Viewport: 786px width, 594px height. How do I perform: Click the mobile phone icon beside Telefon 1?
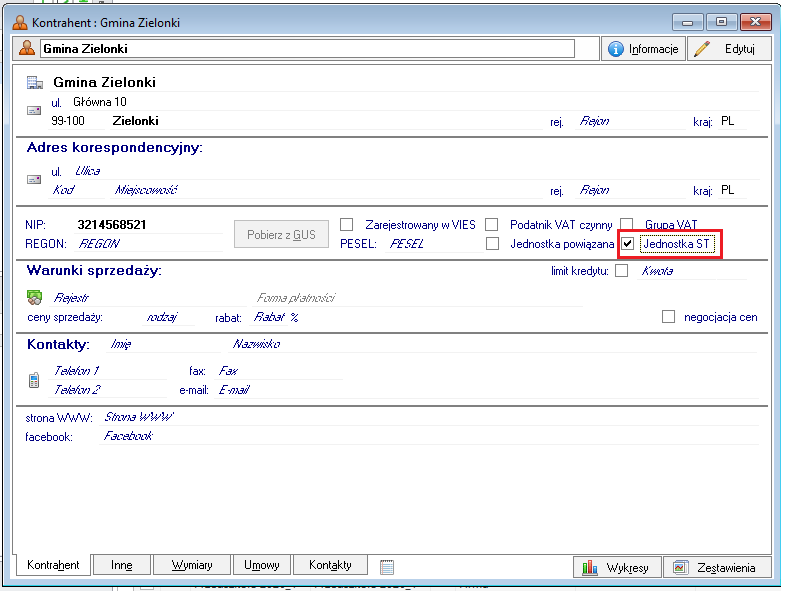[x=34, y=379]
